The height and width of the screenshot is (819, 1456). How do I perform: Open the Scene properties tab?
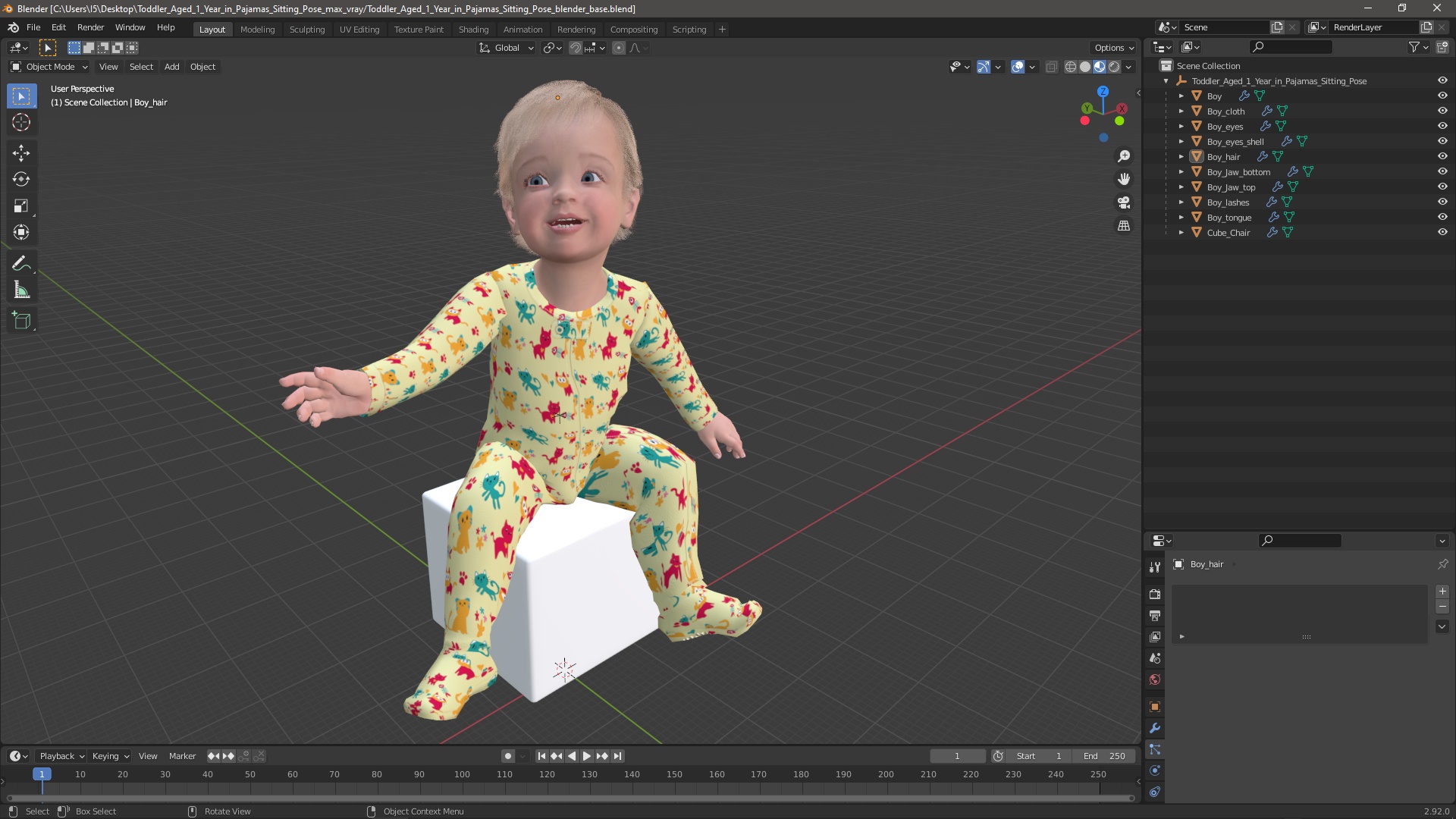click(1154, 657)
